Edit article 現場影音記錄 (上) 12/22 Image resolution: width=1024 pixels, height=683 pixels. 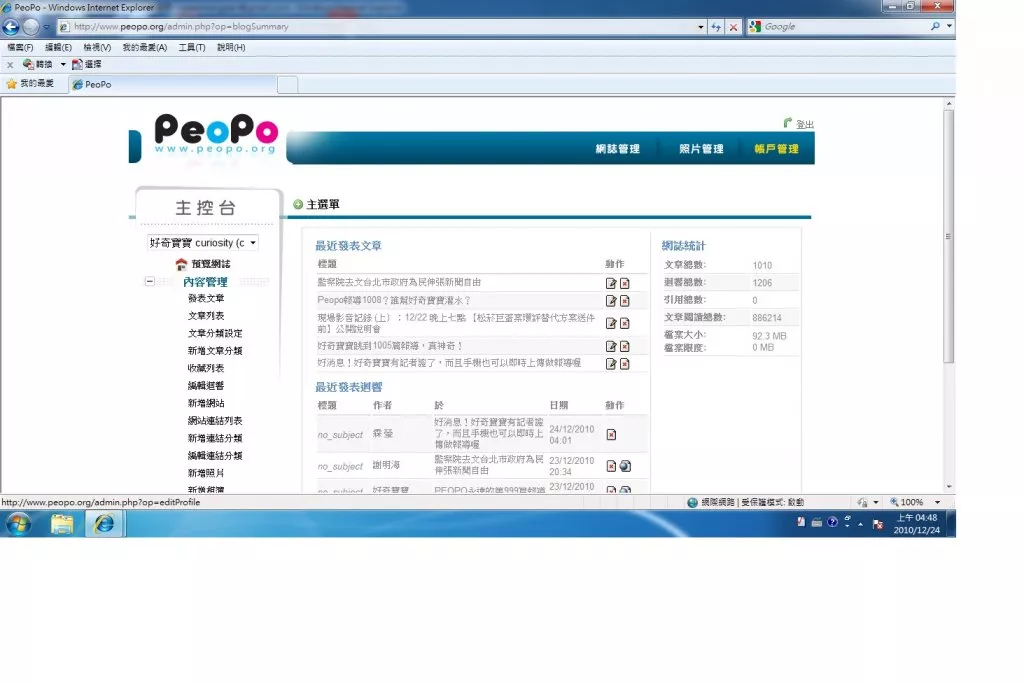[x=611, y=323]
